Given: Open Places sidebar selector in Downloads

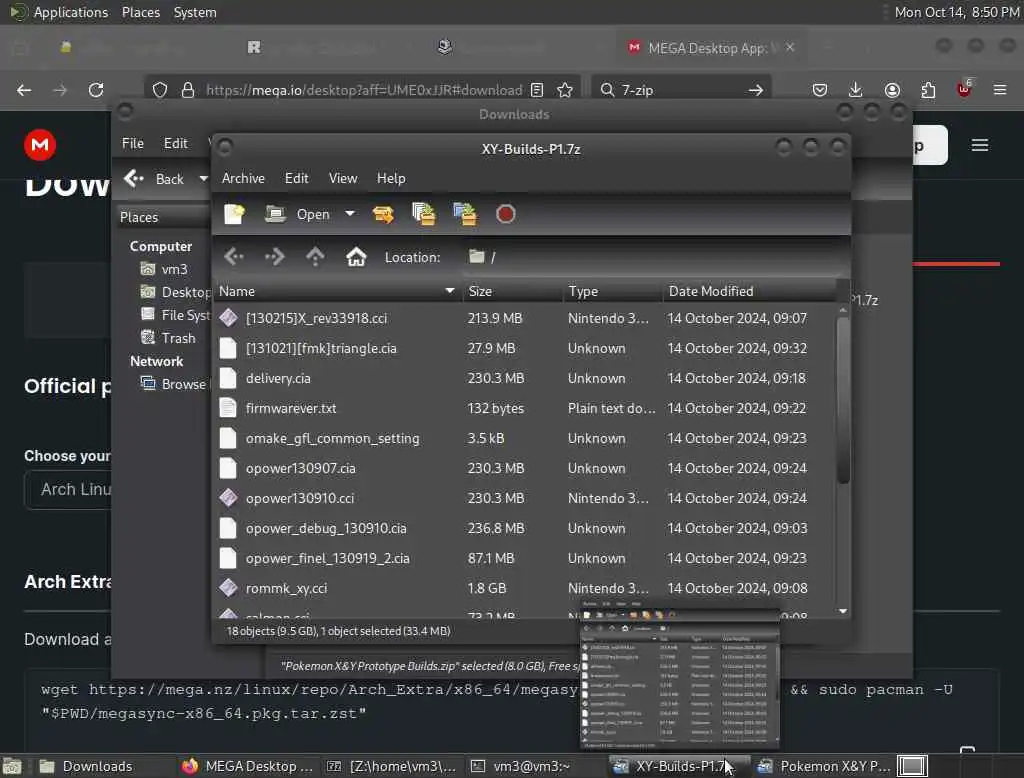Looking at the screenshot, I should click(163, 217).
